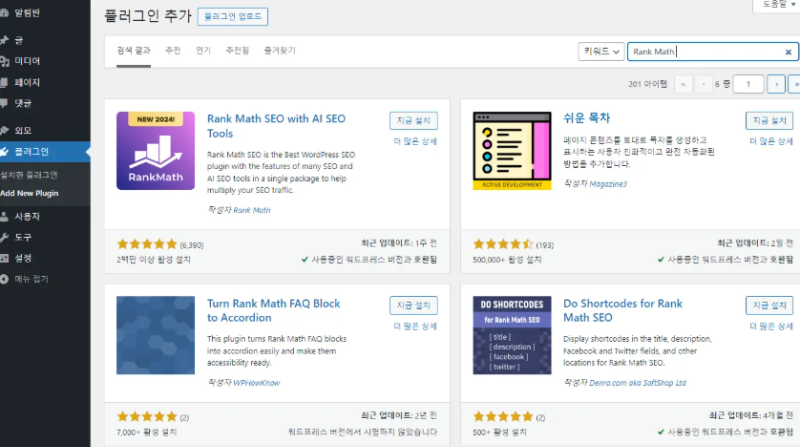Open the 설정 settings sliders icon
The width and height of the screenshot is (800, 447).
point(4,258)
